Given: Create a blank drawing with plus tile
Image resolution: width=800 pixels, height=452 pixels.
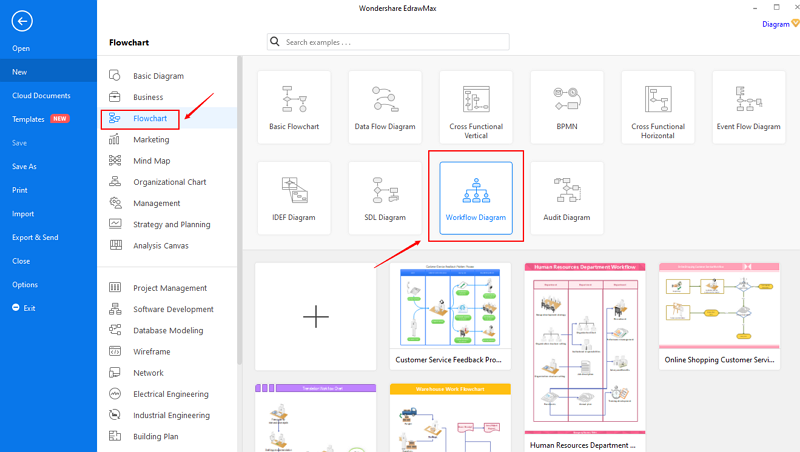Looking at the screenshot, I should (x=316, y=316).
